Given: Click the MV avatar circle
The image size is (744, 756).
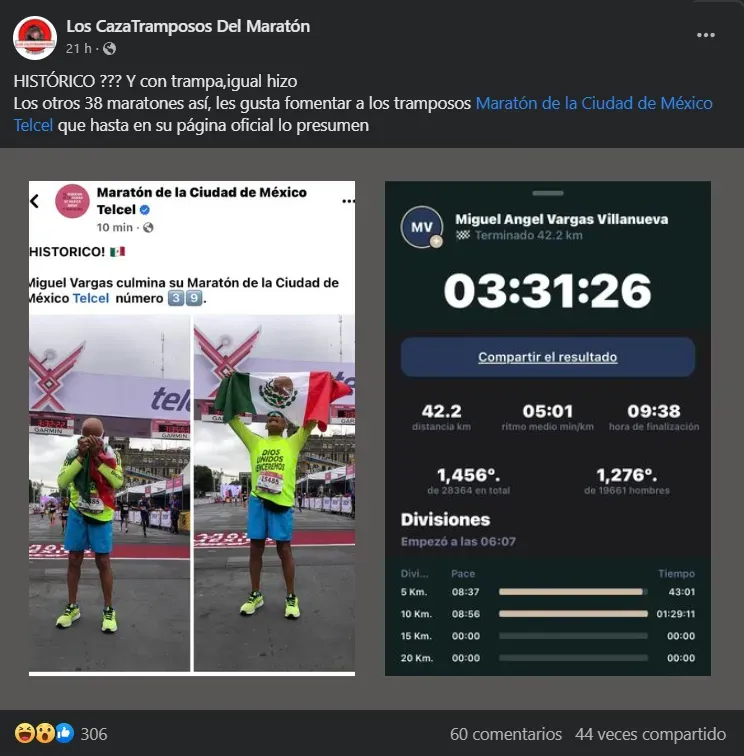Looking at the screenshot, I should [421, 227].
